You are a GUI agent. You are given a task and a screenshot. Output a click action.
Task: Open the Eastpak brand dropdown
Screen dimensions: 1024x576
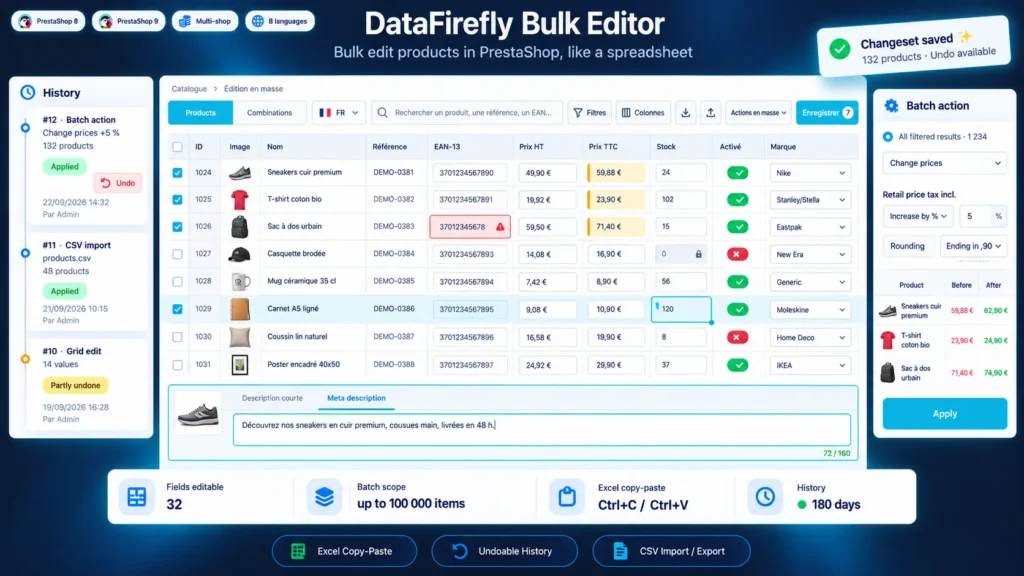810,227
